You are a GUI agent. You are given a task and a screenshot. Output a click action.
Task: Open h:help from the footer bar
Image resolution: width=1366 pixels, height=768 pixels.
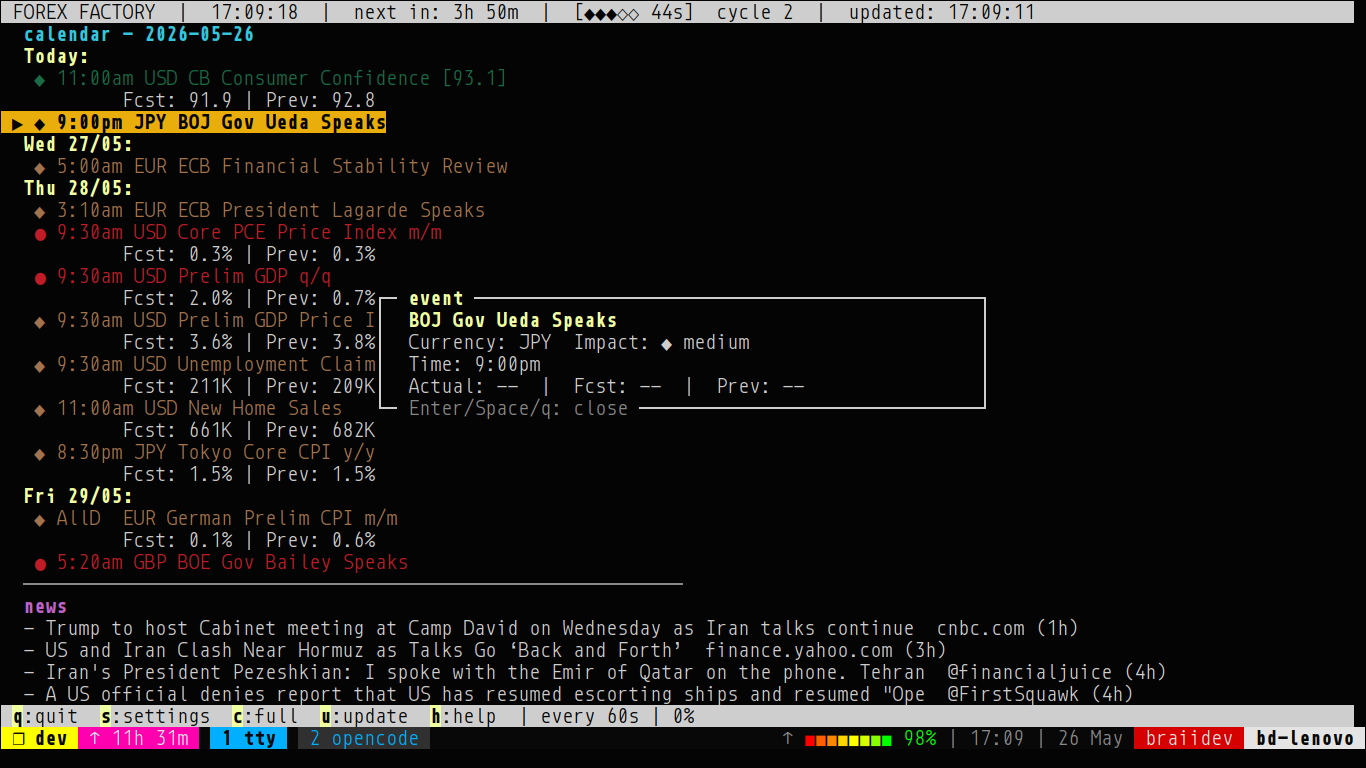coord(463,716)
